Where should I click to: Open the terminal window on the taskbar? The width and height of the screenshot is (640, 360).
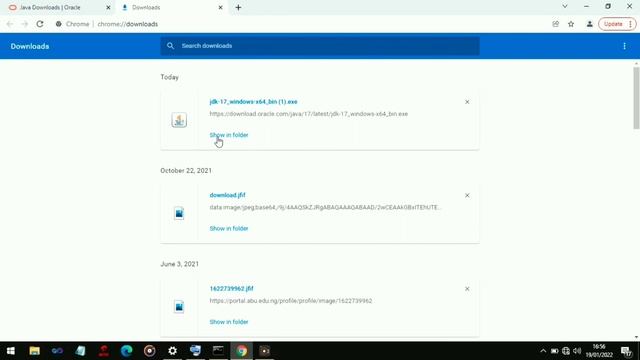point(218,351)
